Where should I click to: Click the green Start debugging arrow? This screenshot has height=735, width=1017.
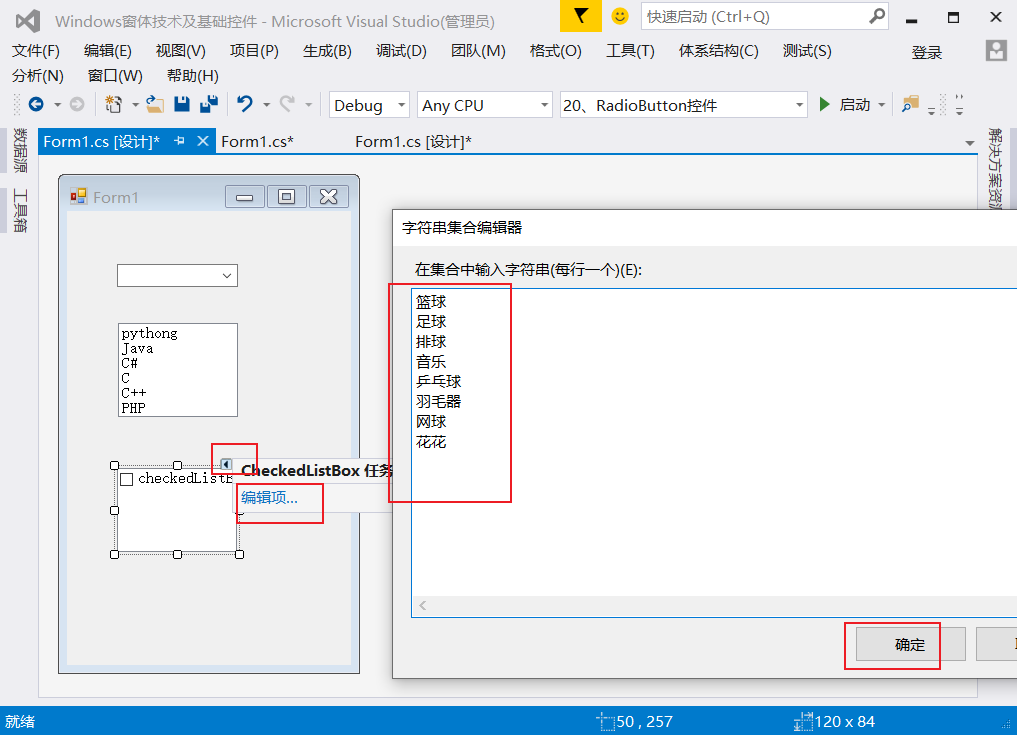pyautogui.click(x=824, y=104)
